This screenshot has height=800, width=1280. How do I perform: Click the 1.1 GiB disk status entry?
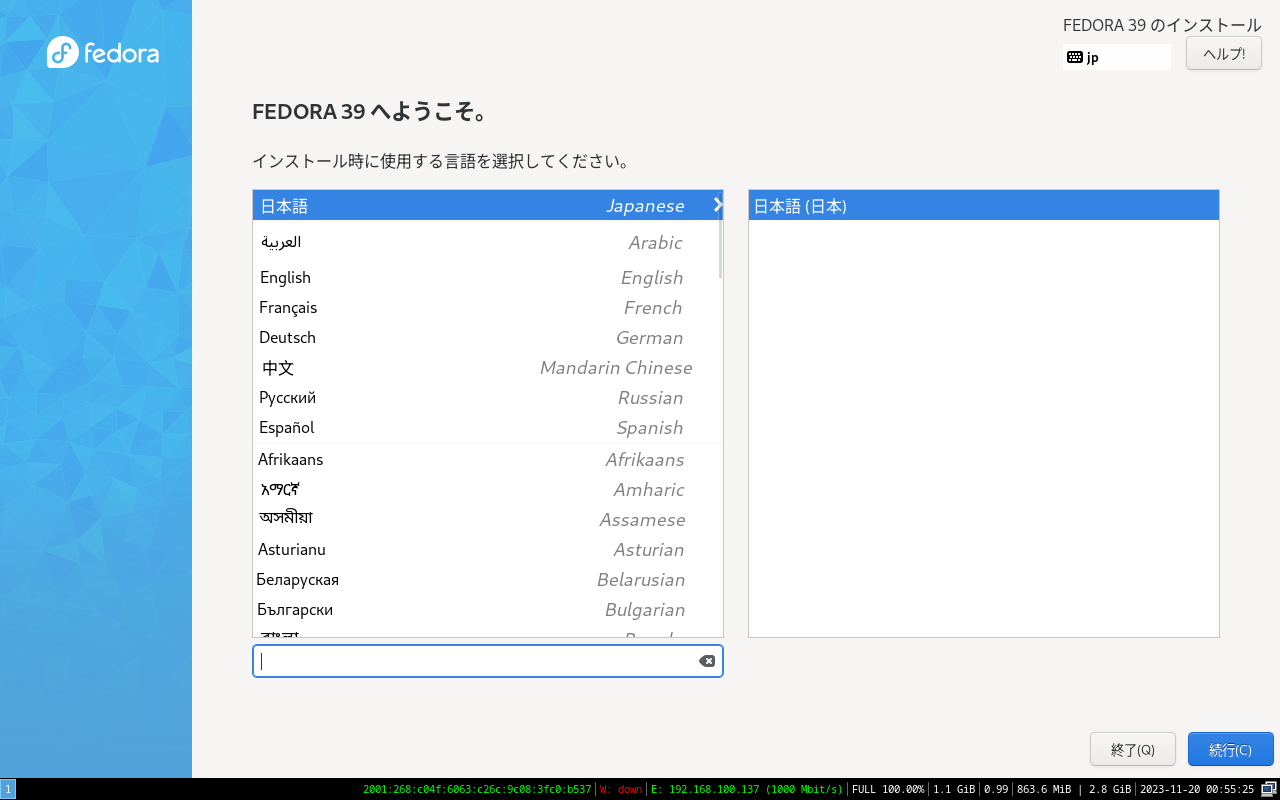pyautogui.click(x=954, y=789)
